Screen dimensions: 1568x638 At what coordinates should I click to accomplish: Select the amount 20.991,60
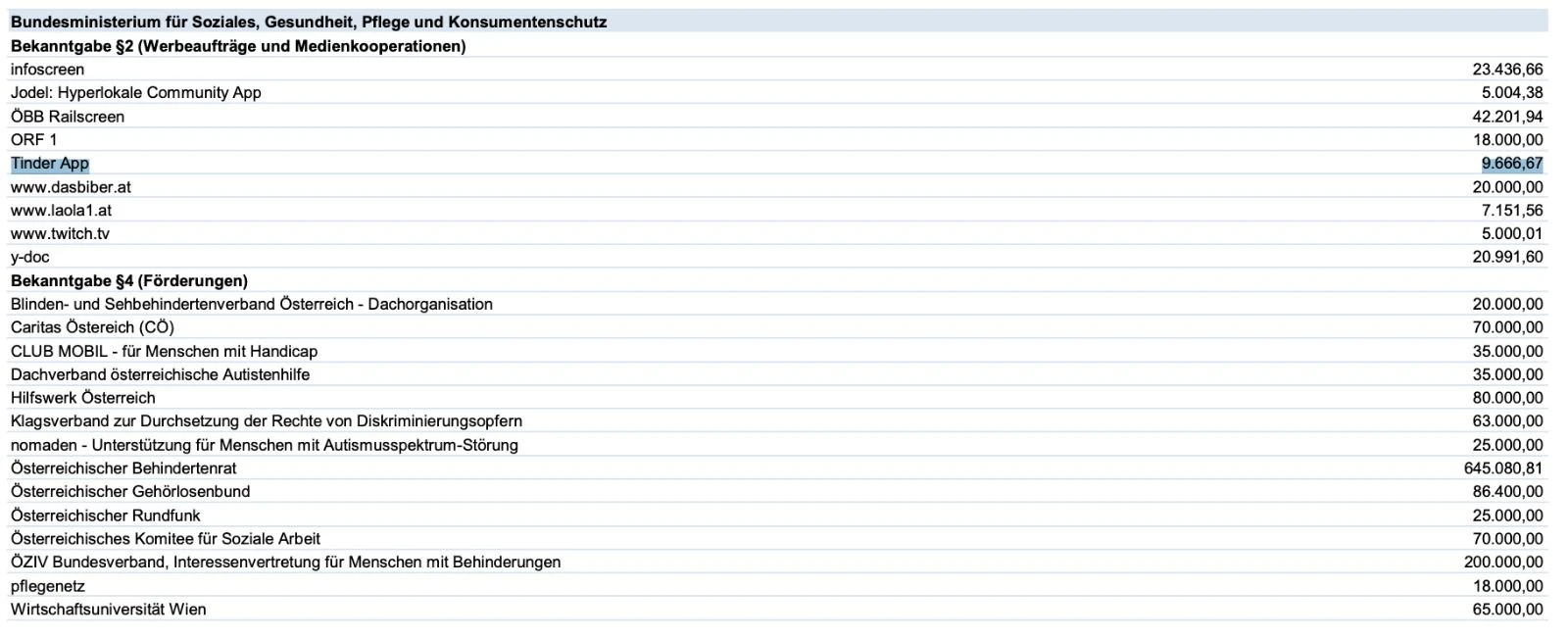[1507, 258]
